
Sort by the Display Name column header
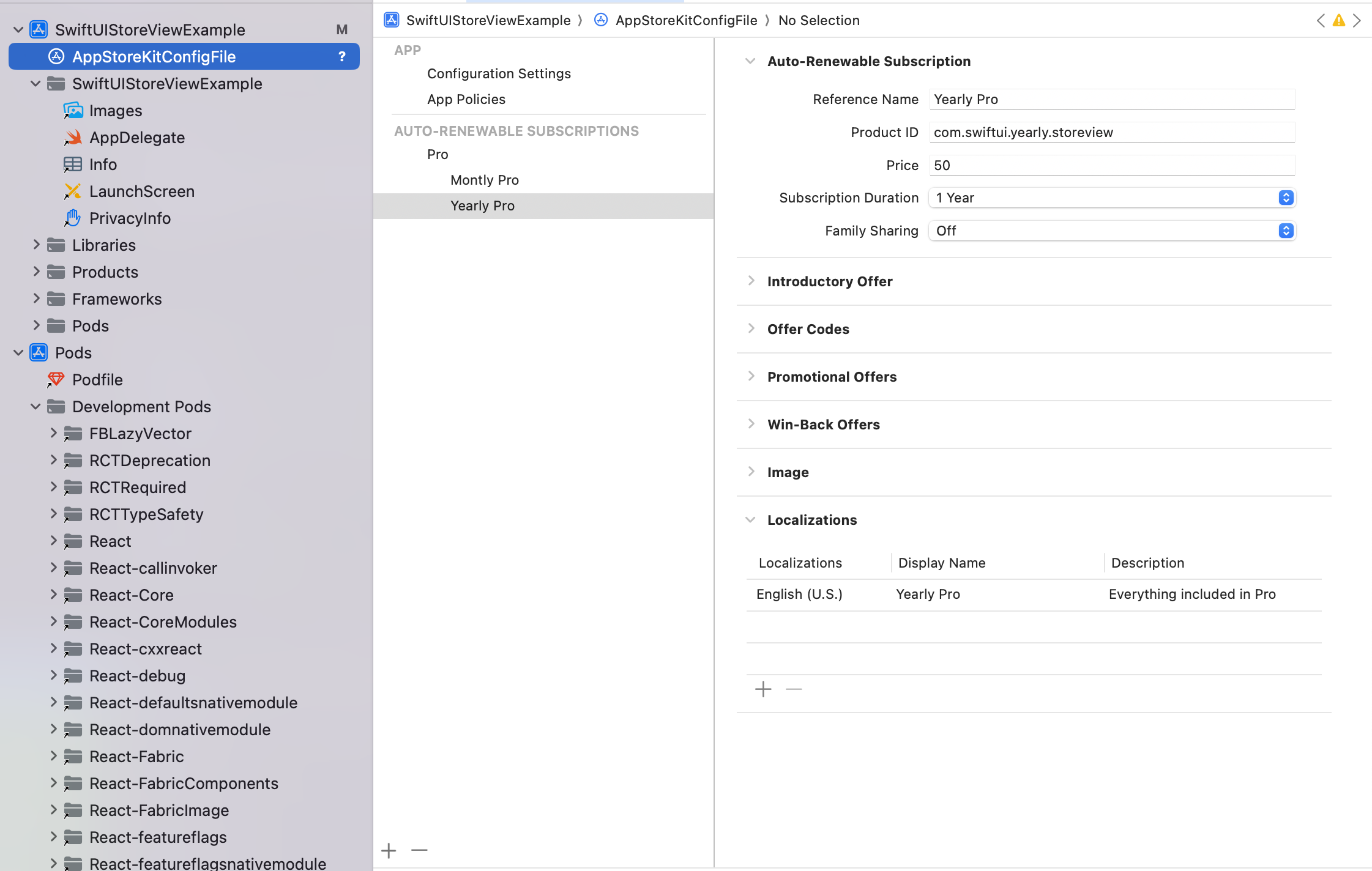coord(942,563)
